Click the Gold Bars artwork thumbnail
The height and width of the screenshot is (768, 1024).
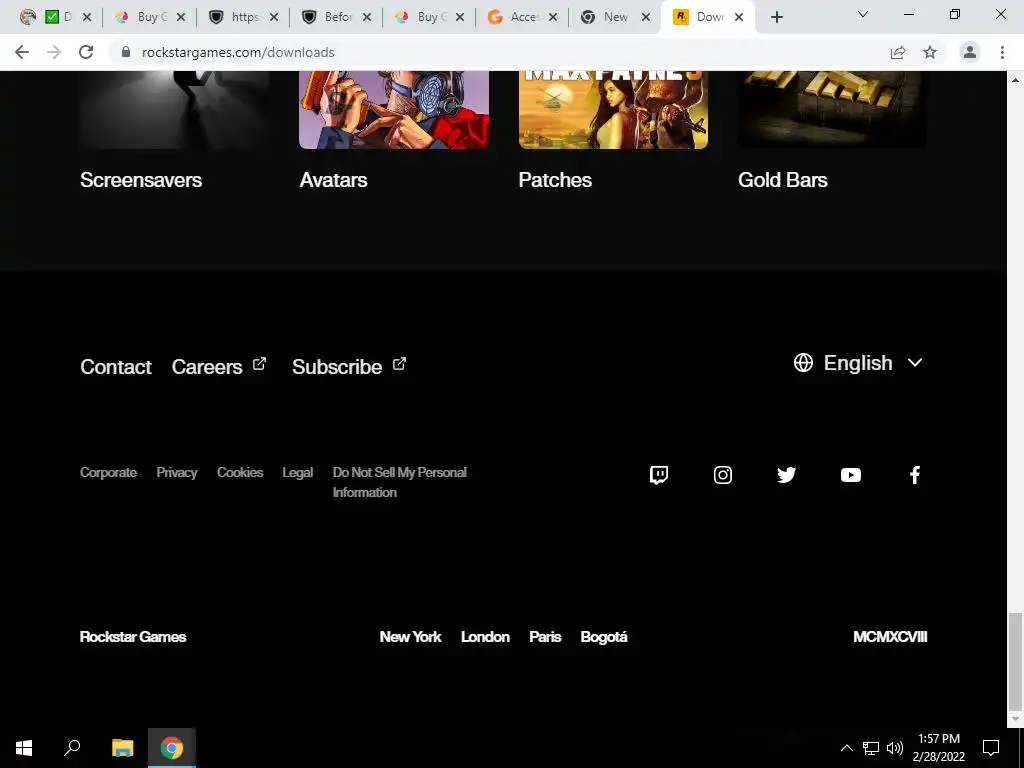pyautogui.click(x=833, y=110)
